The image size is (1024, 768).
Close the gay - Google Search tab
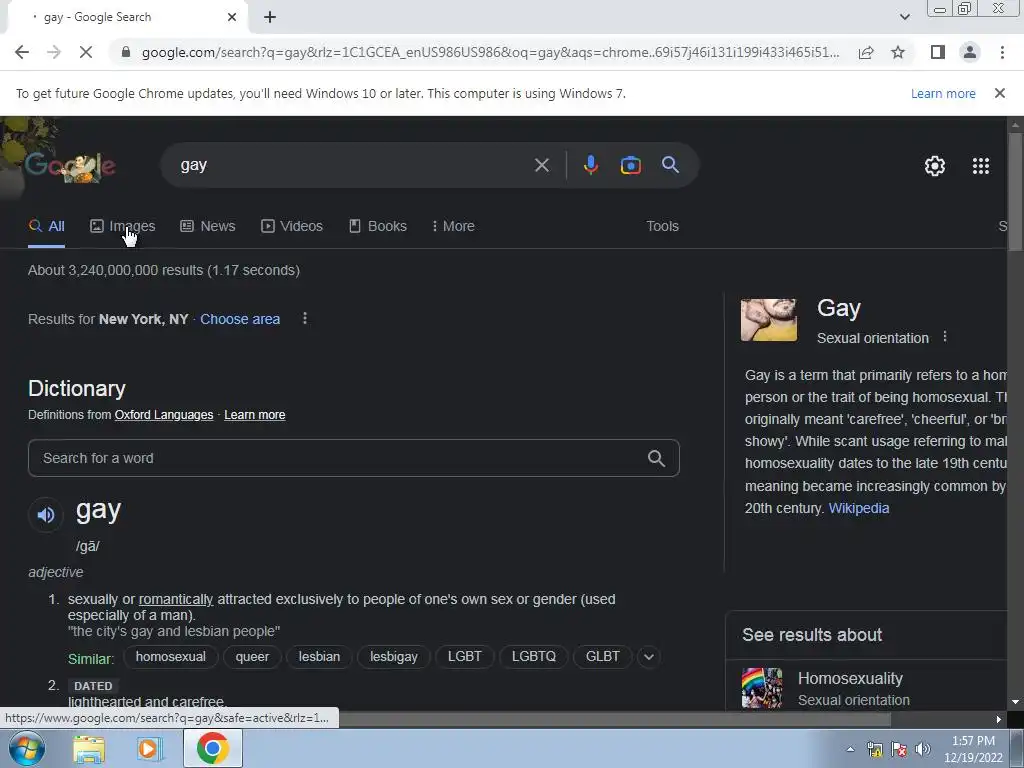232,17
